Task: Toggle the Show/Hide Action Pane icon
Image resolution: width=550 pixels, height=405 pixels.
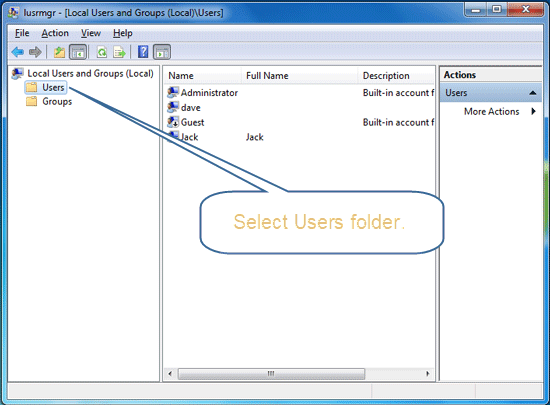Action: [162, 52]
